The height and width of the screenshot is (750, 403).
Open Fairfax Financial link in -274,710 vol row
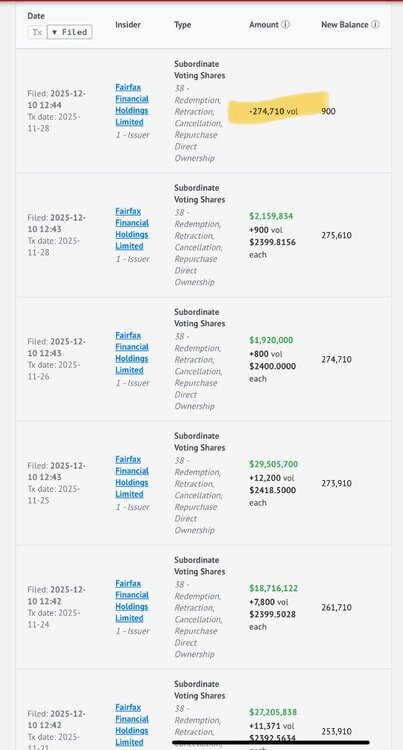[132, 105]
